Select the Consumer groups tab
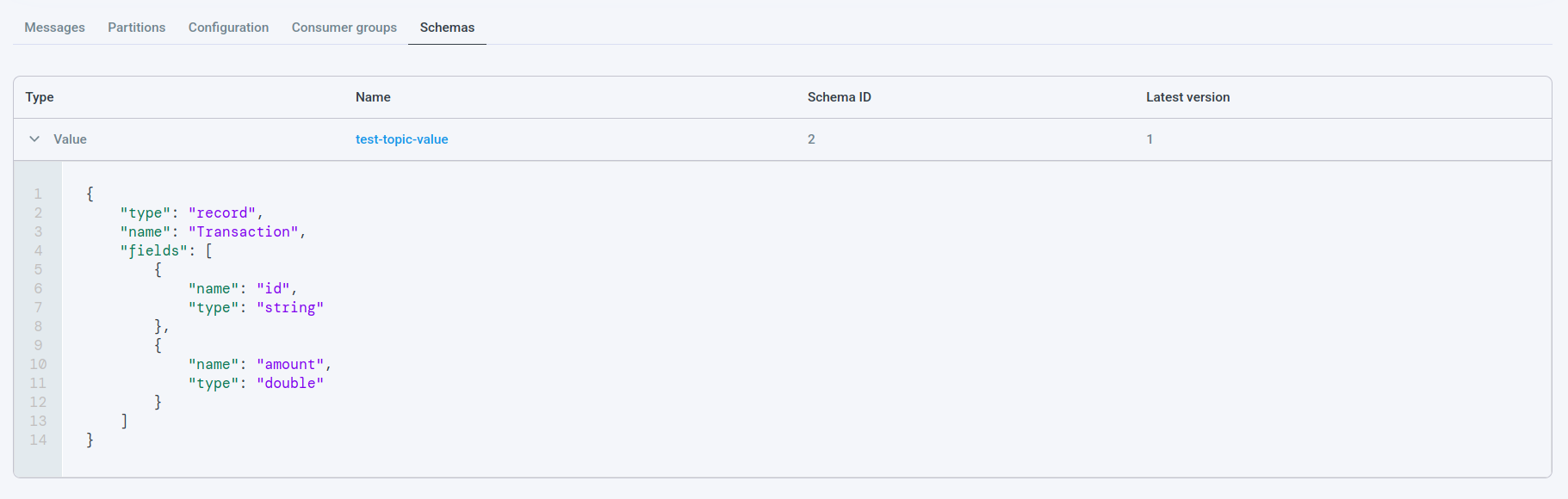This screenshot has width=1568, height=499. pos(344,28)
